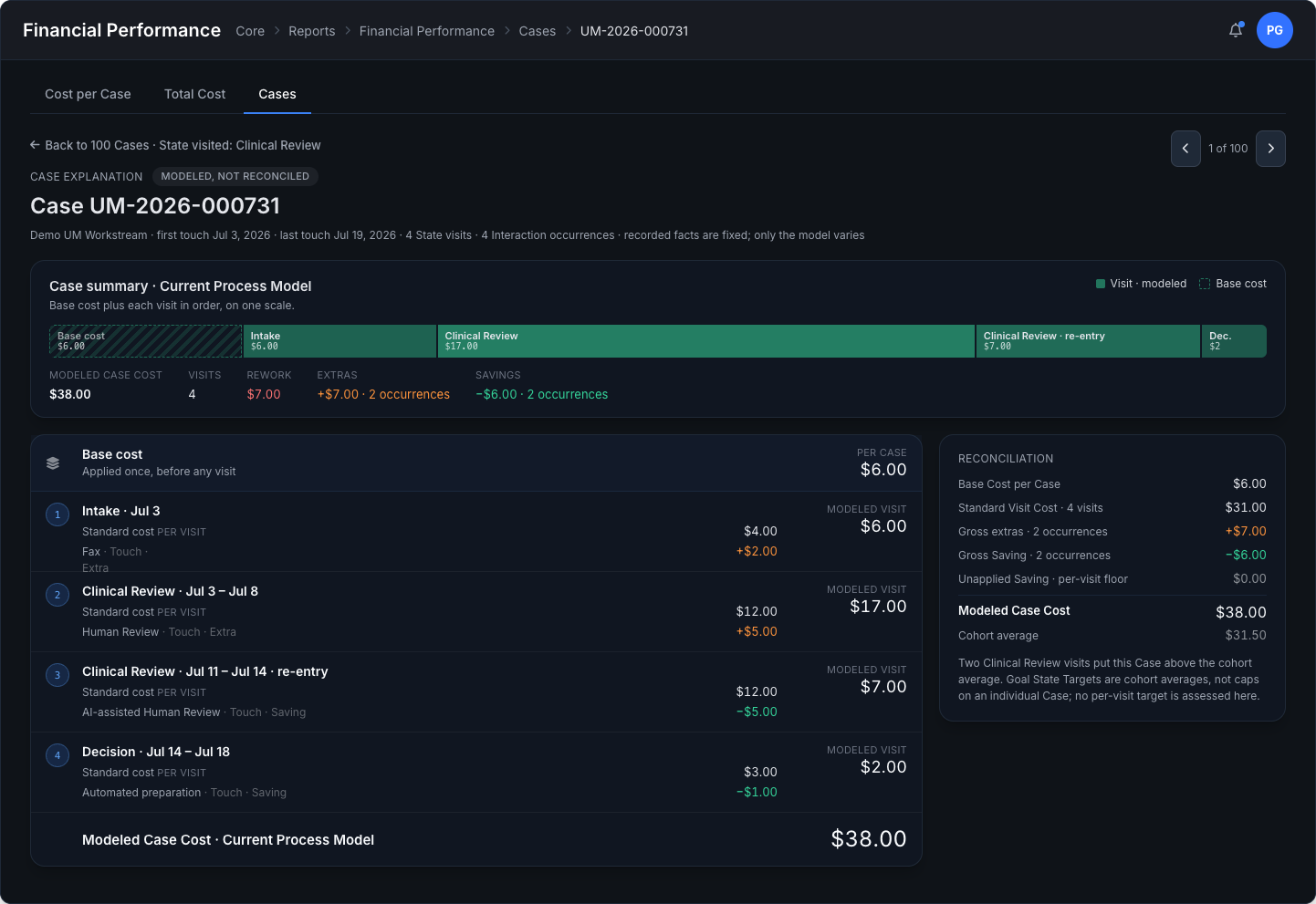Click the Clinical Review $17.00 bar segment
The width and height of the screenshot is (1316, 904).
click(706, 341)
